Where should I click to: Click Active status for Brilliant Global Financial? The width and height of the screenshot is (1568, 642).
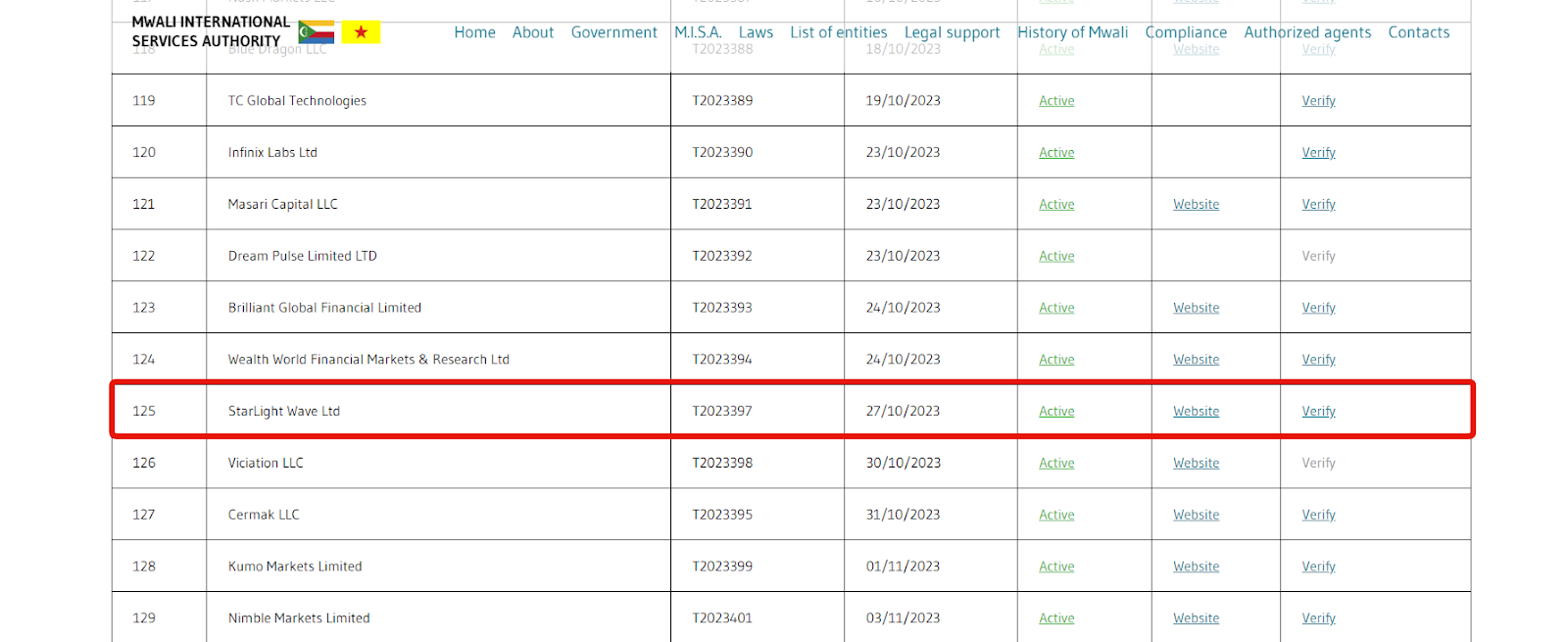coord(1056,308)
